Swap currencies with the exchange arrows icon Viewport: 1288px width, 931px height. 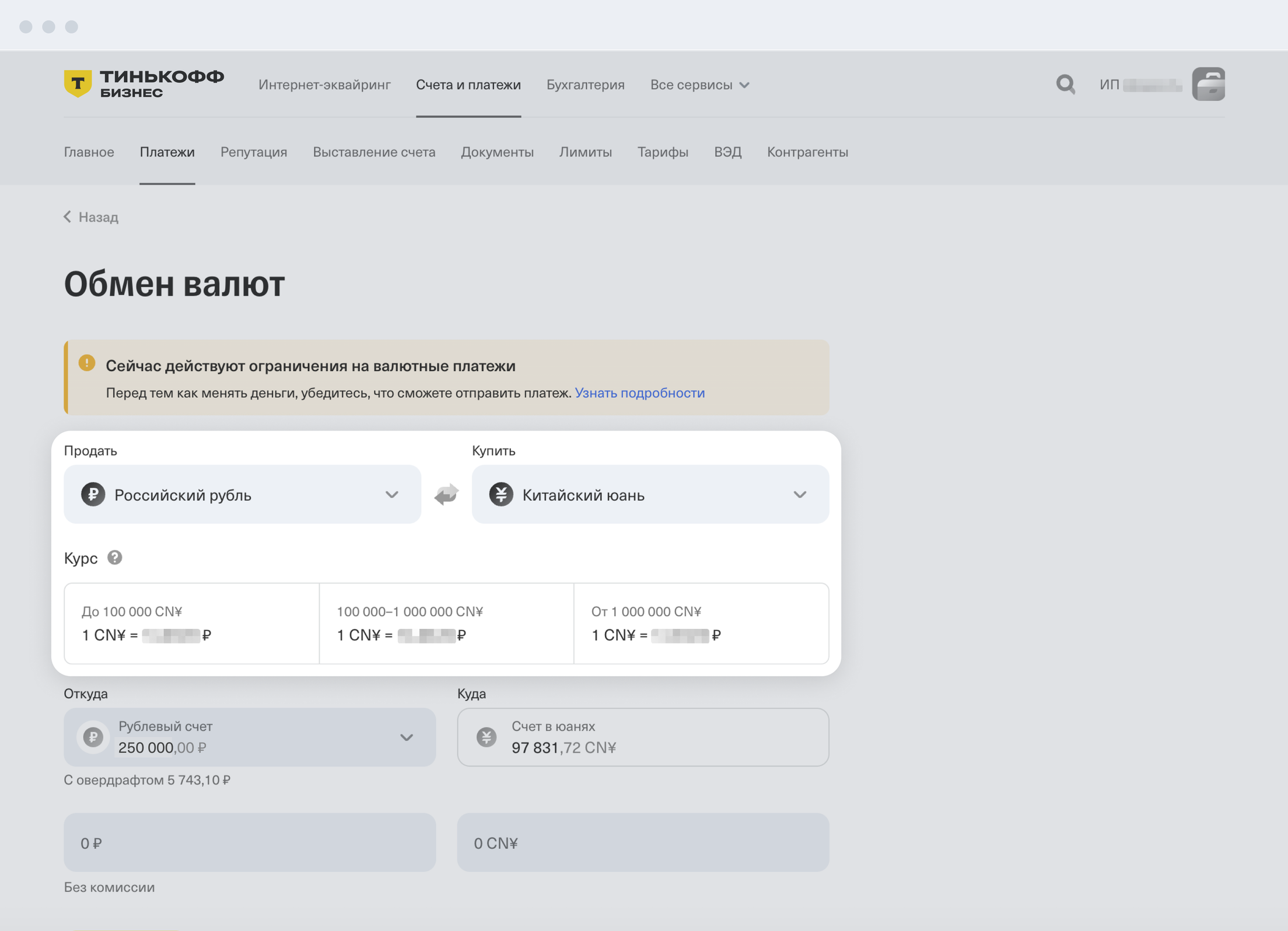click(x=445, y=495)
